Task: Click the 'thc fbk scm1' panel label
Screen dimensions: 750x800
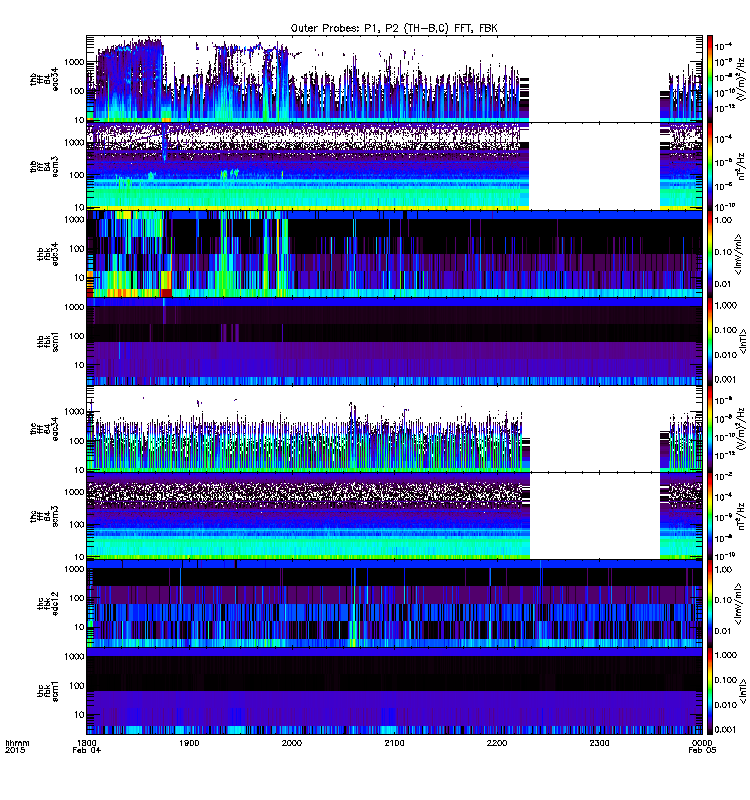Action: [47, 691]
